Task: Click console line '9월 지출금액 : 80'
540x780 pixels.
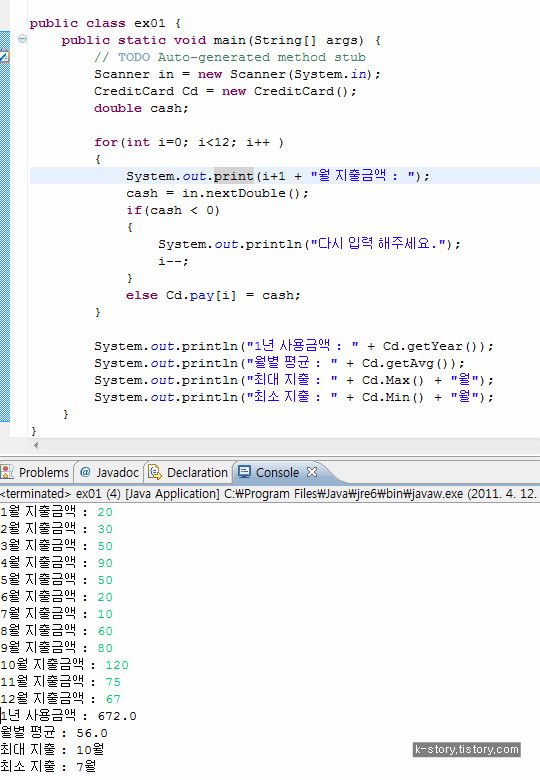Action: pyautogui.click(x=57, y=647)
